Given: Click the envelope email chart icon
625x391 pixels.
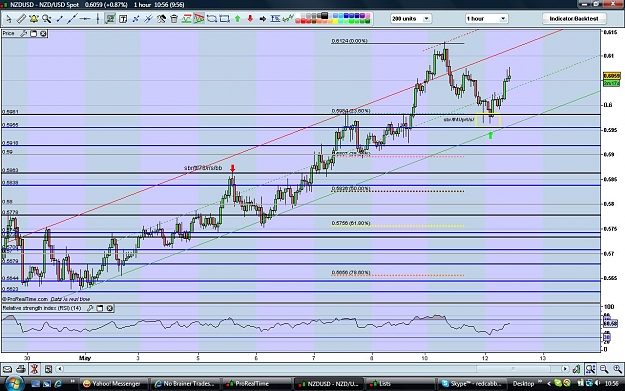Looking at the screenshot, I should click(8, 369).
